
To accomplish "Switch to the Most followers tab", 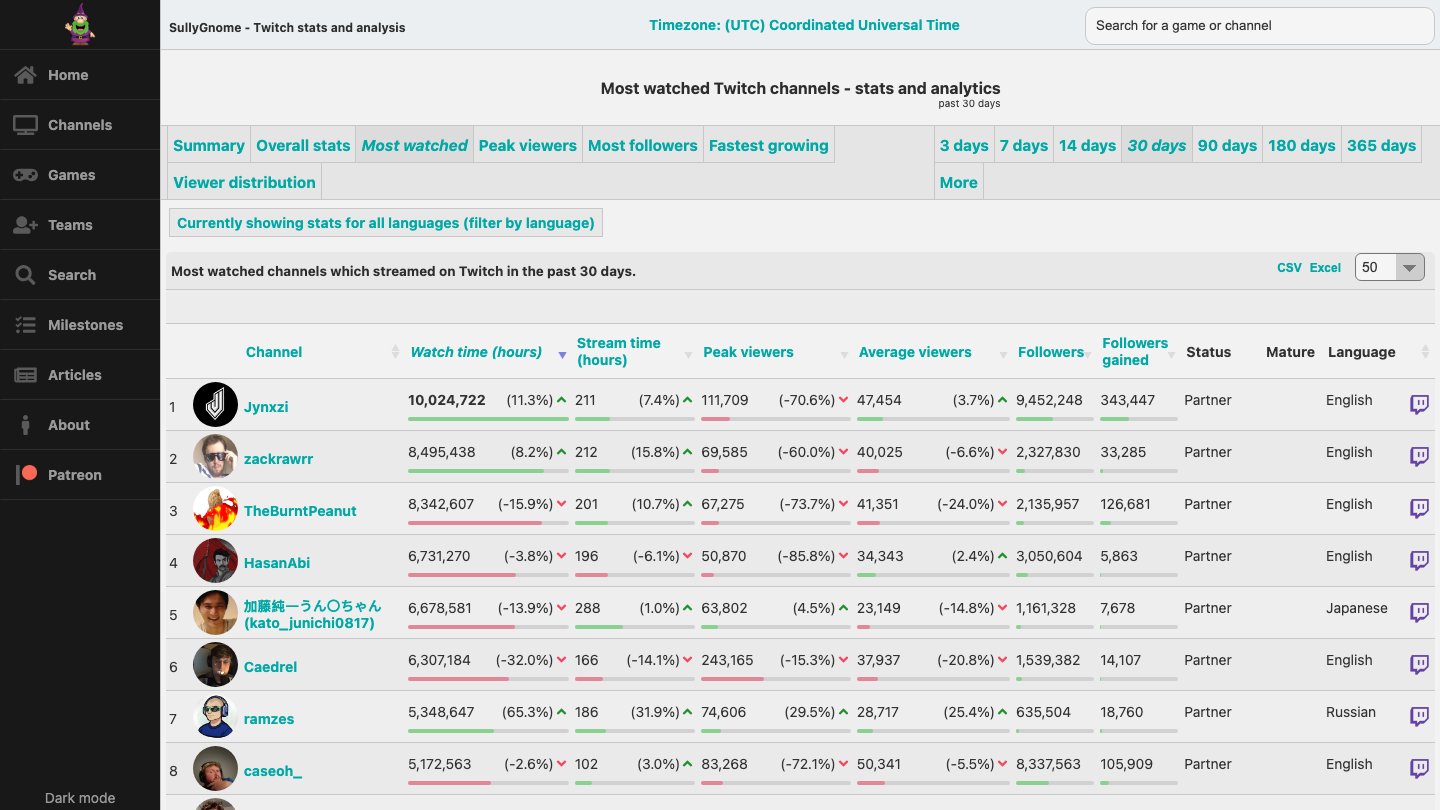I will coord(643,145).
